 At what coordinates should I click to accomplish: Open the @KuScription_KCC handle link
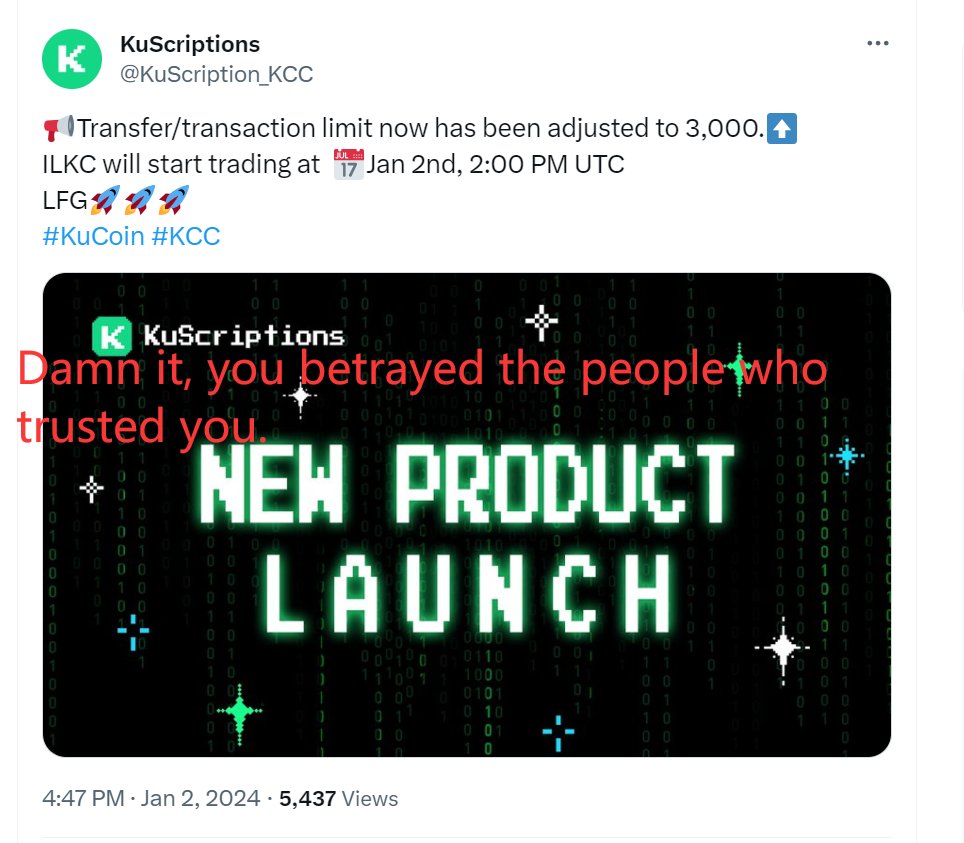click(216, 74)
